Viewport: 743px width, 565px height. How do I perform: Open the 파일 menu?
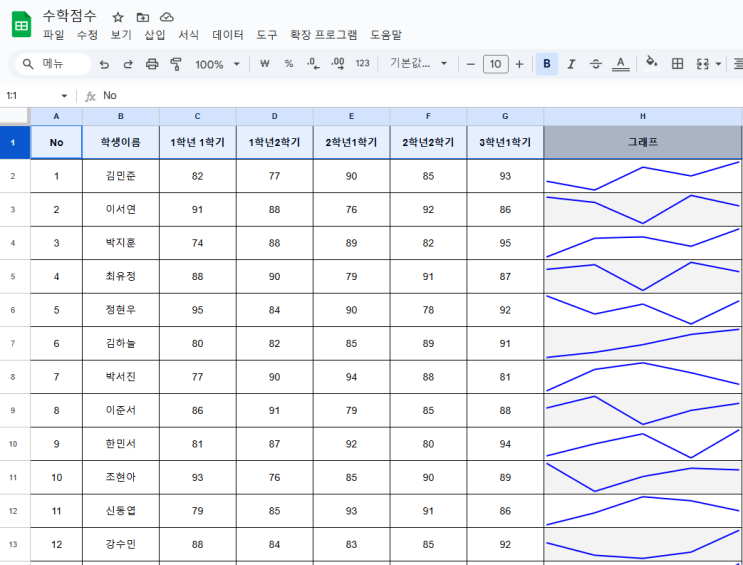[x=53, y=35]
